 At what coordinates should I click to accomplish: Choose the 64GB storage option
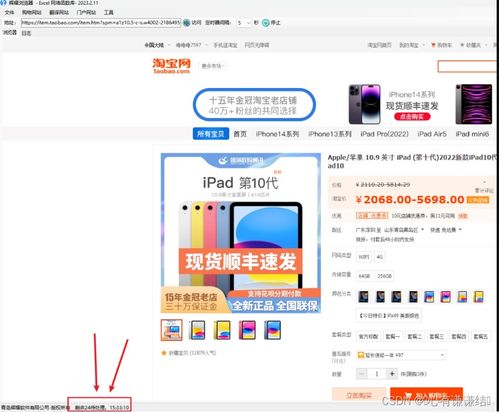[x=364, y=276]
